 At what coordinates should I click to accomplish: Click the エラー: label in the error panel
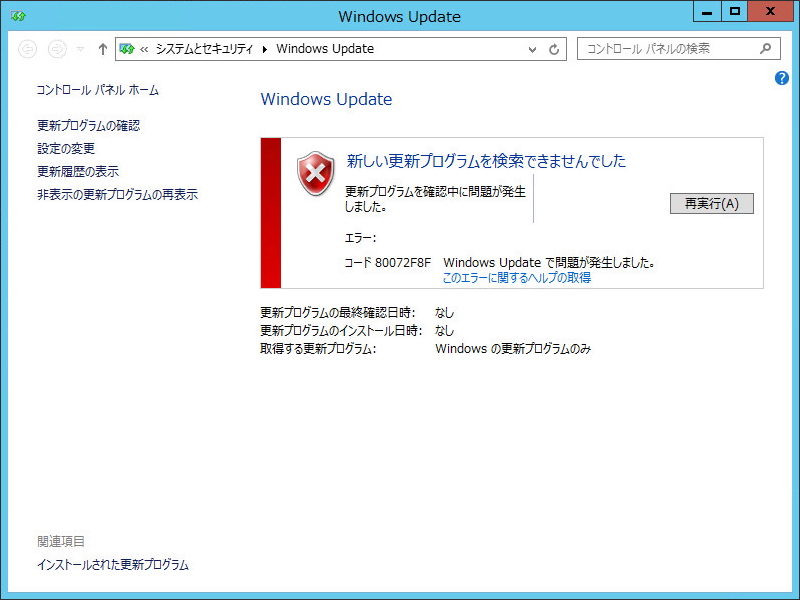361,238
